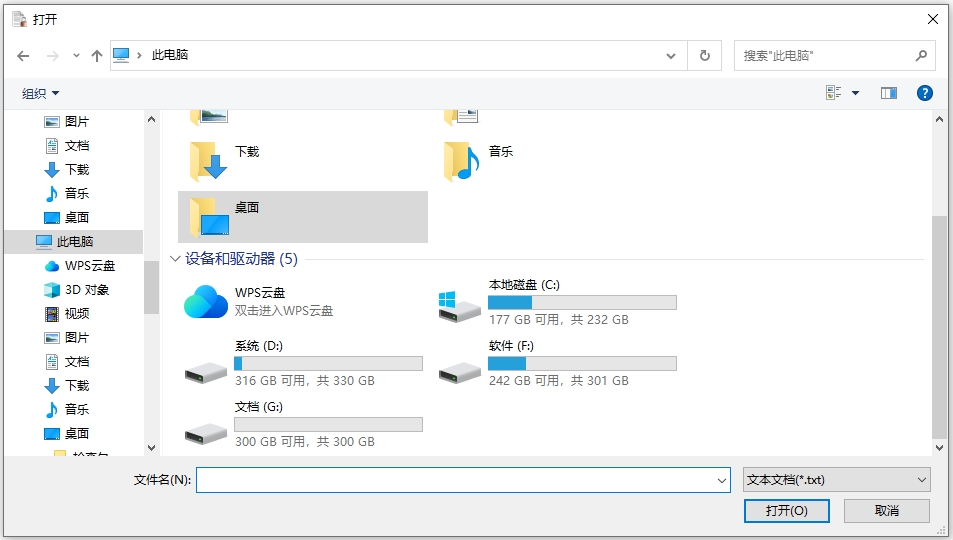Refresh the current location
The image size is (953, 540).
[x=705, y=56]
